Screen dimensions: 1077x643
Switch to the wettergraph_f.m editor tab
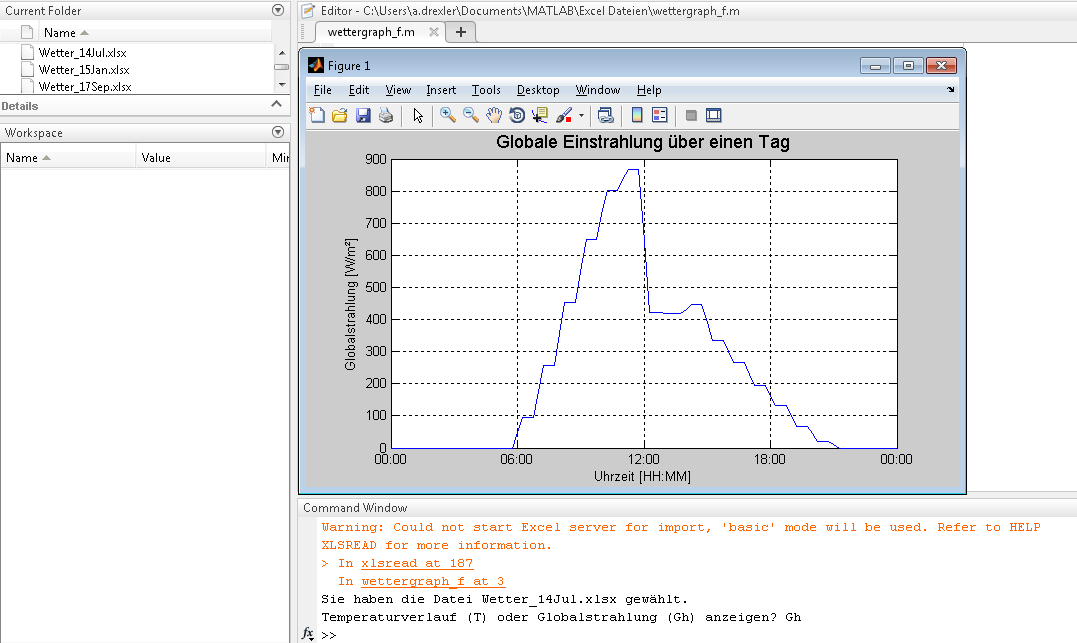click(370, 32)
